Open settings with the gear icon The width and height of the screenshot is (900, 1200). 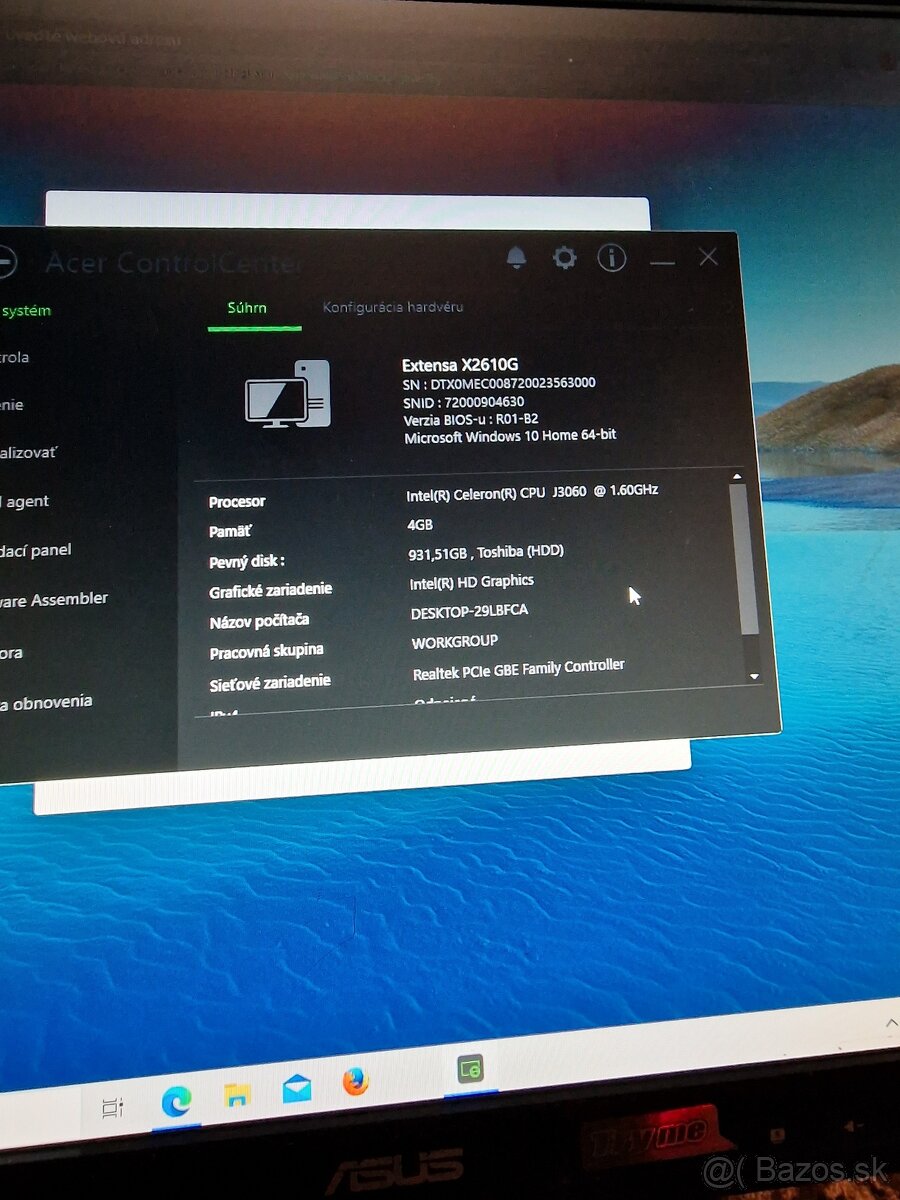point(565,258)
